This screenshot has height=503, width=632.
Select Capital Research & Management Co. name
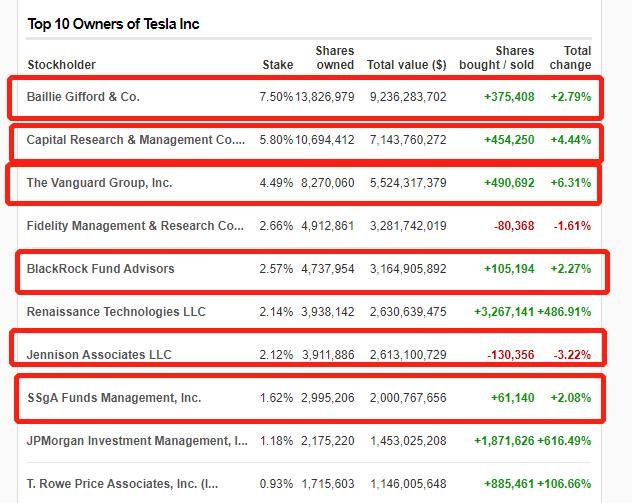tap(135, 140)
